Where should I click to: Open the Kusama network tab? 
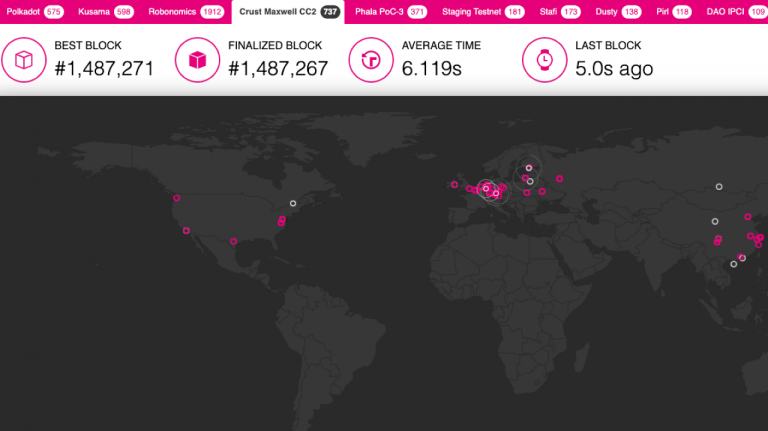click(x=105, y=12)
